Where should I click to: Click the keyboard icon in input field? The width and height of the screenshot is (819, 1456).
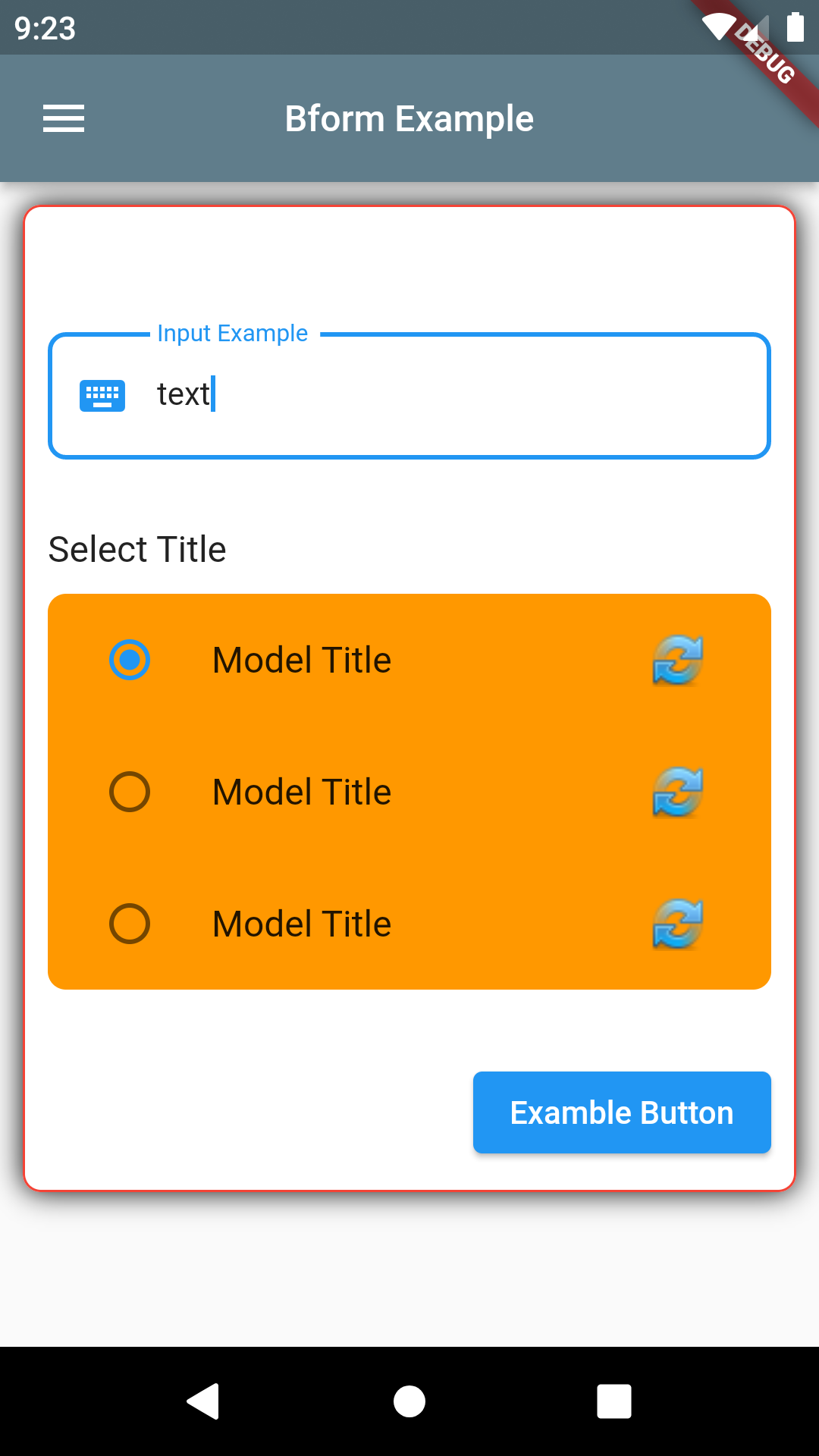(x=102, y=395)
